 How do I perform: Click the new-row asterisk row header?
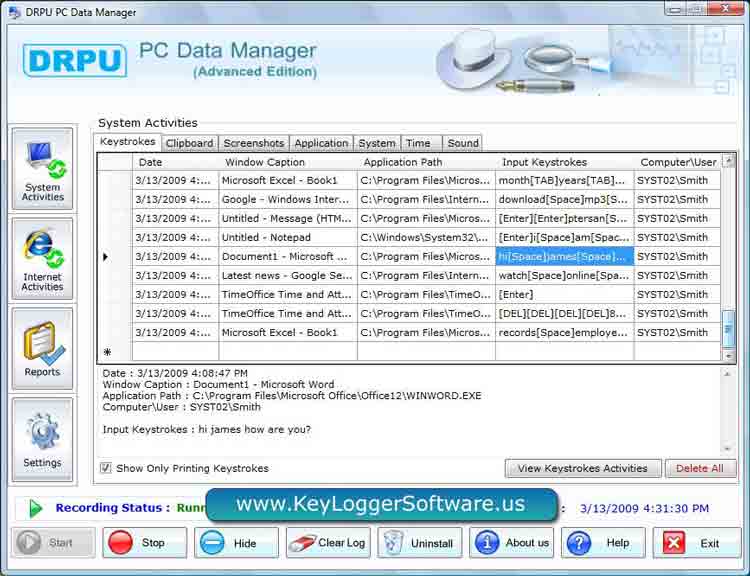pos(114,352)
